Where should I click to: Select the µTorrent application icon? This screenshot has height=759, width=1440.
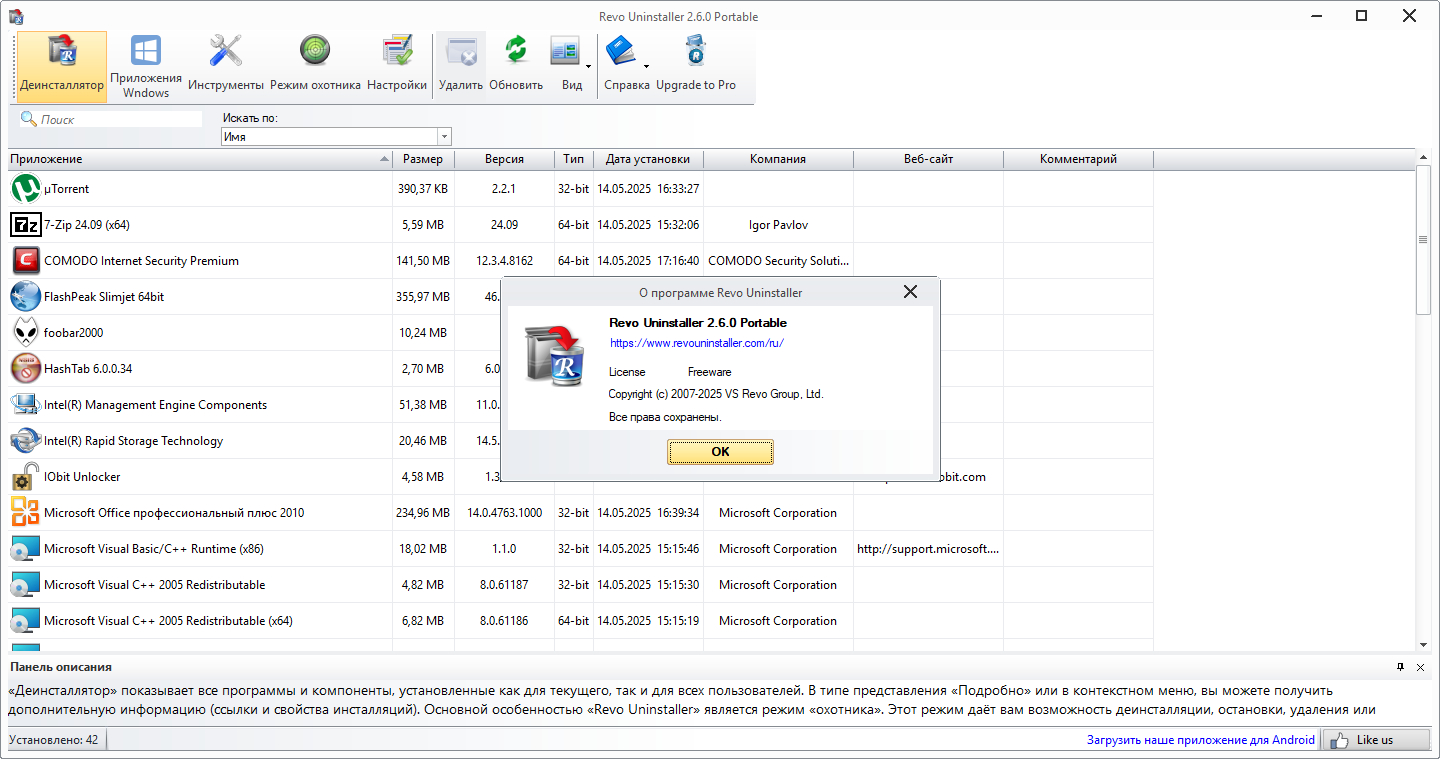coord(25,189)
